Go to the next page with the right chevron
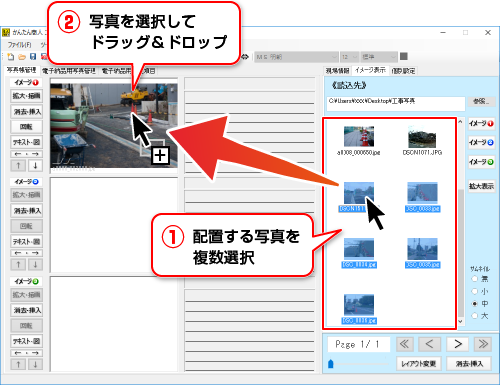Screen dimensions: 500x385 (x=458, y=344)
